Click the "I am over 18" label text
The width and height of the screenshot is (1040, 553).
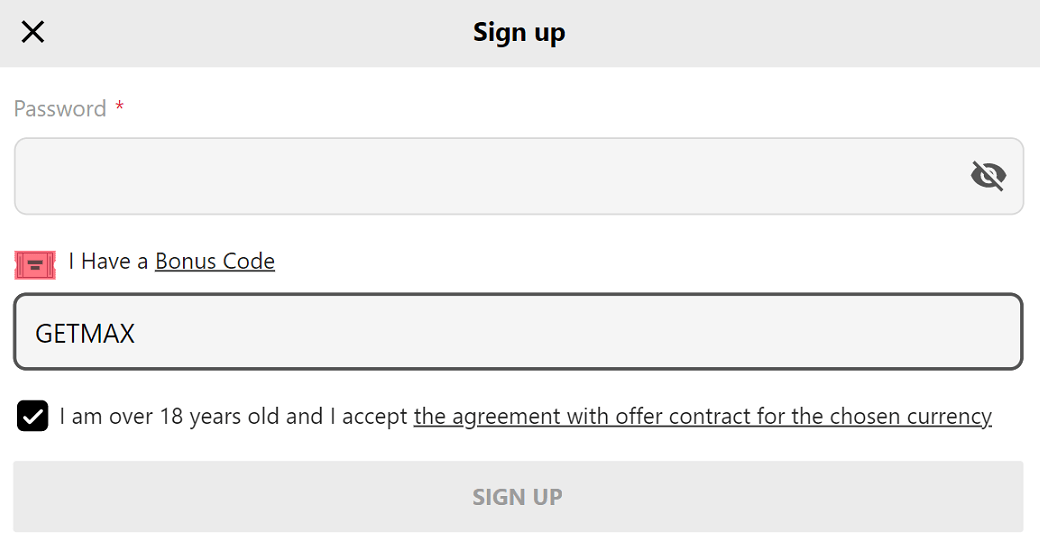[x=121, y=416]
